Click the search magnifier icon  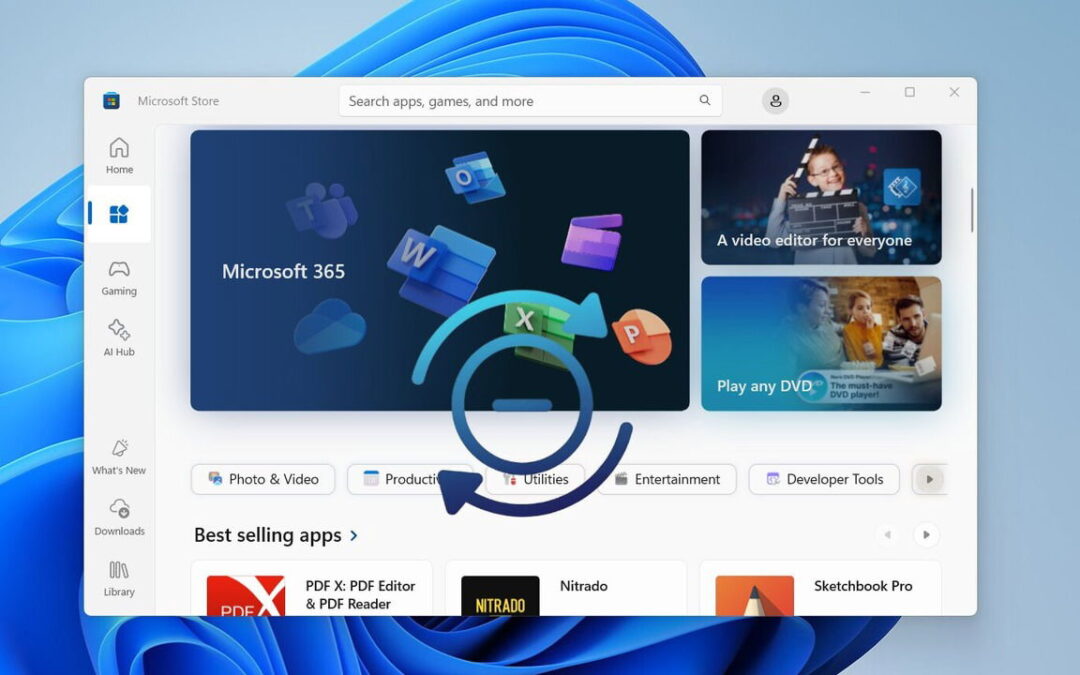click(704, 101)
